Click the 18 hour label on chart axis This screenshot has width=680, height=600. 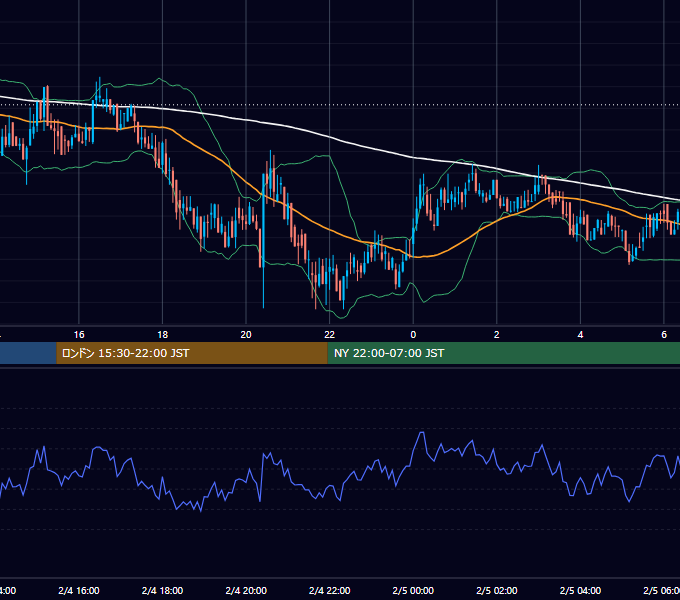click(x=163, y=335)
